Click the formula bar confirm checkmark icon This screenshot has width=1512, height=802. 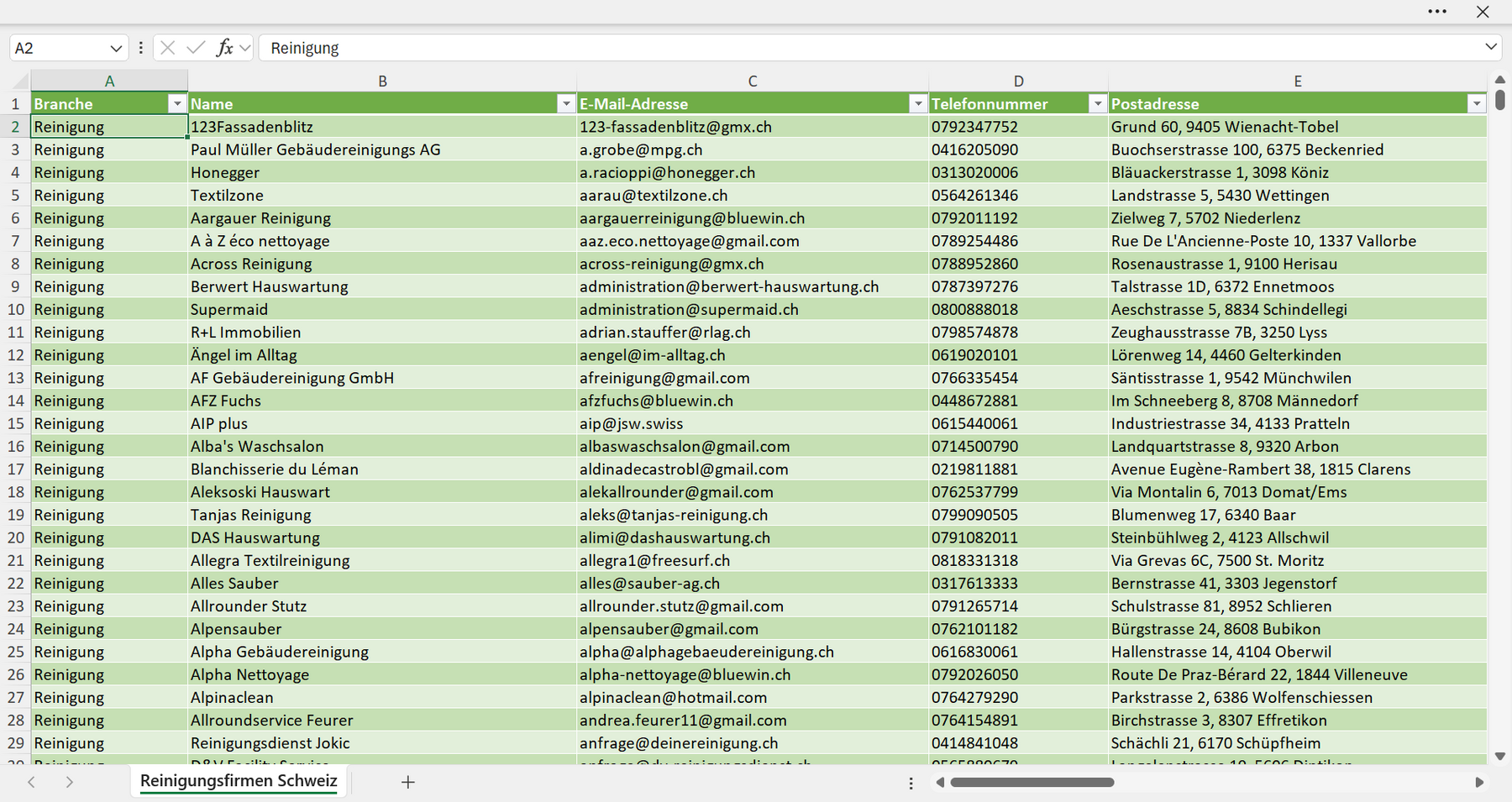[x=196, y=48]
